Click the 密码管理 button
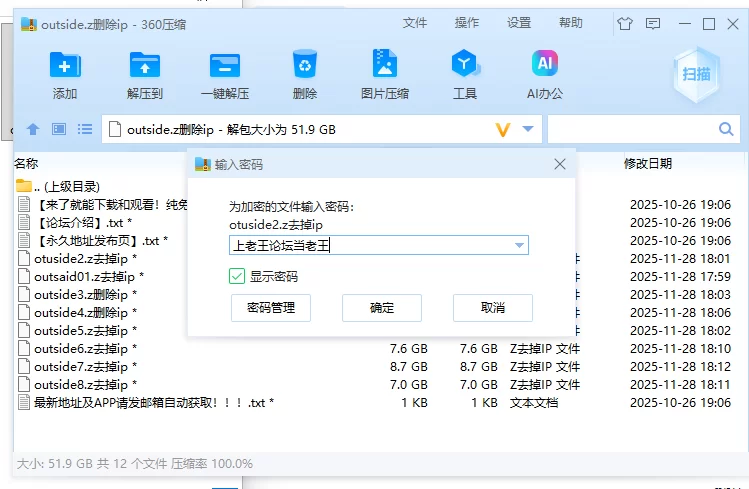The width and height of the screenshot is (749, 489). (270, 307)
